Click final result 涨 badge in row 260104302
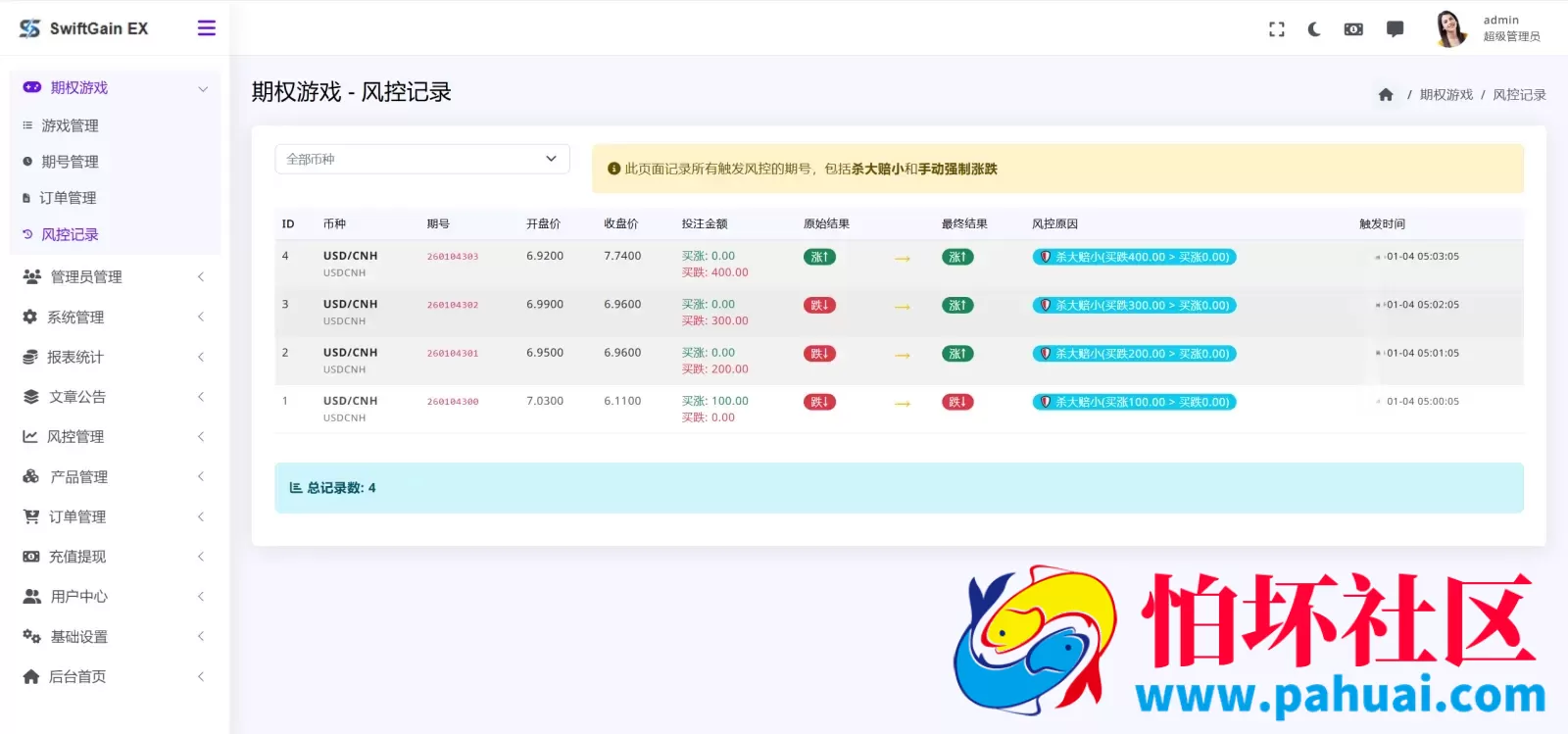The height and width of the screenshot is (734, 1568). [957, 305]
